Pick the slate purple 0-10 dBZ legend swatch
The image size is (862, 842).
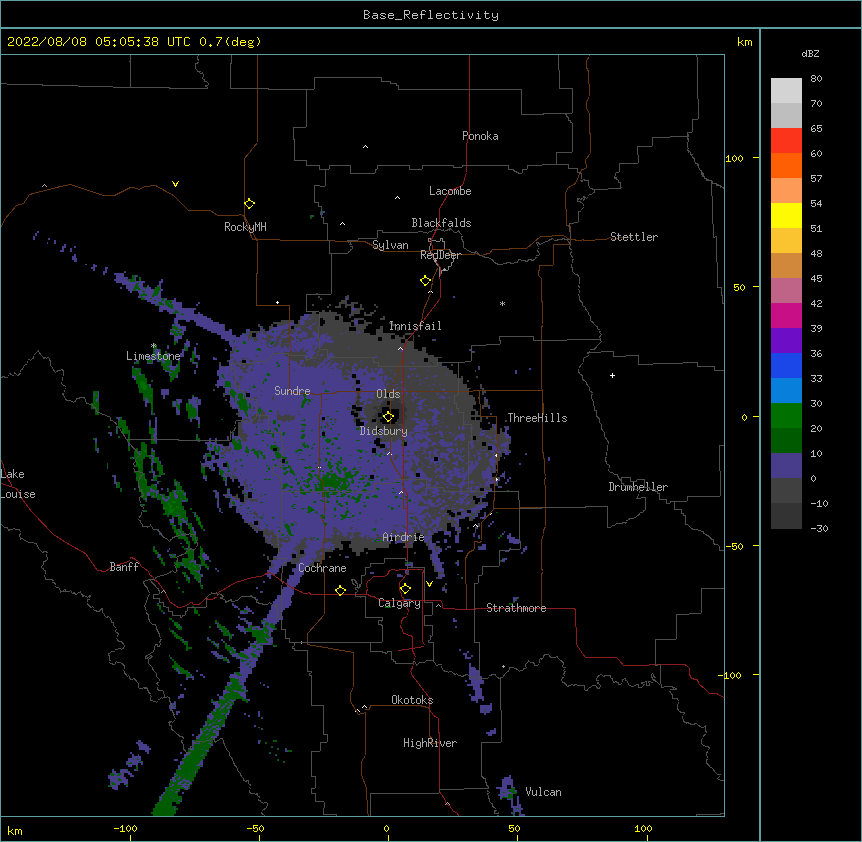pyautogui.click(x=786, y=466)
